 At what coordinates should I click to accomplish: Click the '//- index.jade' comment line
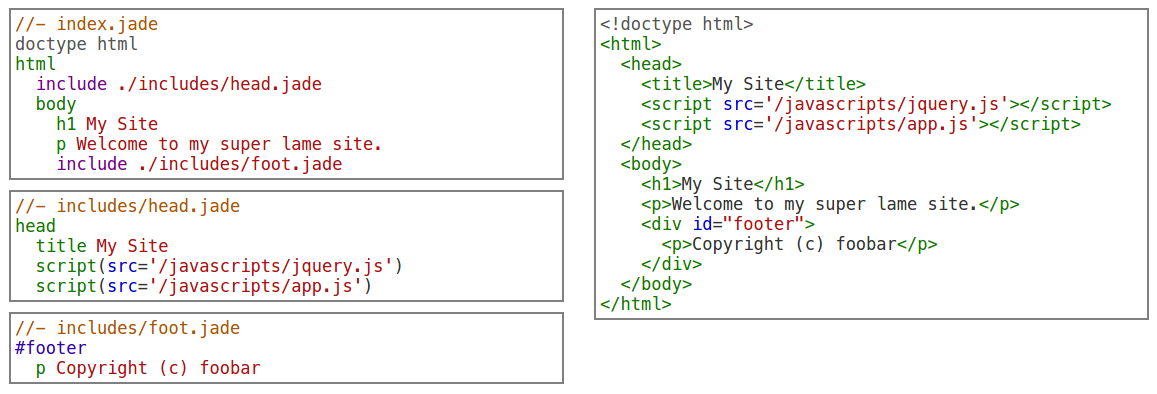(x=86, y=24)
